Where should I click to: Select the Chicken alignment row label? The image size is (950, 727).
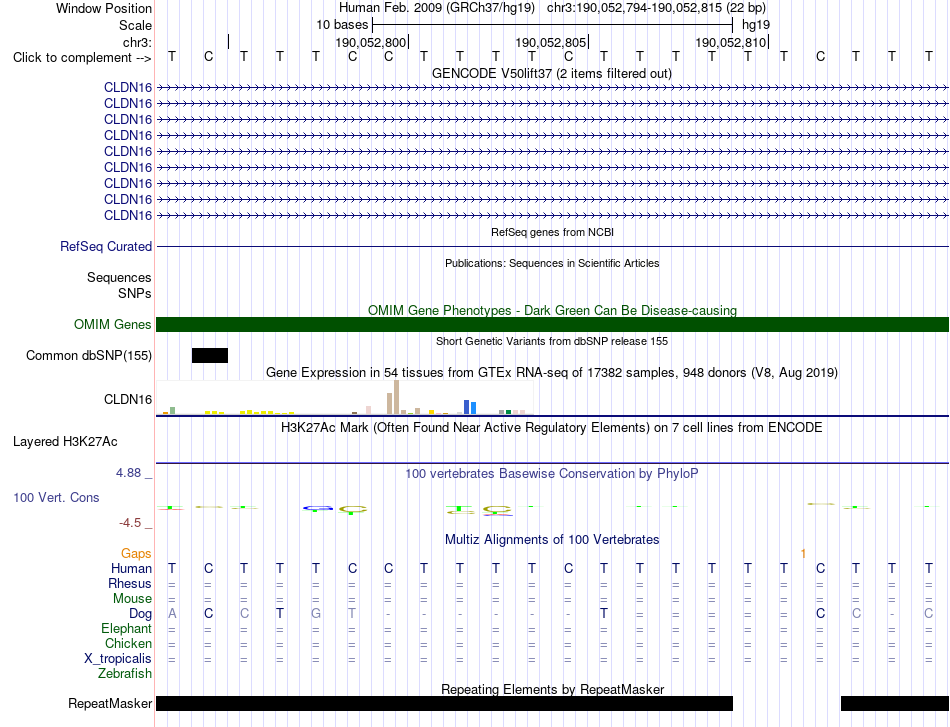click(x=128, y=643)
